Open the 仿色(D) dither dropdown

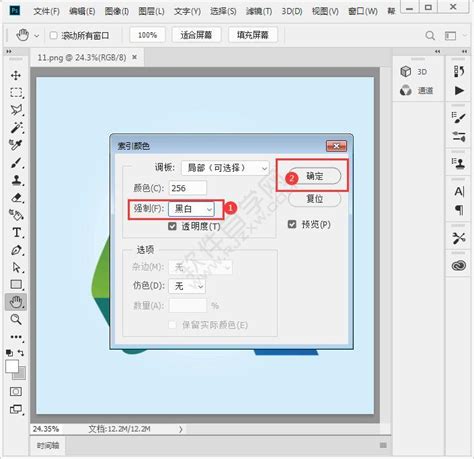point(187,286)
